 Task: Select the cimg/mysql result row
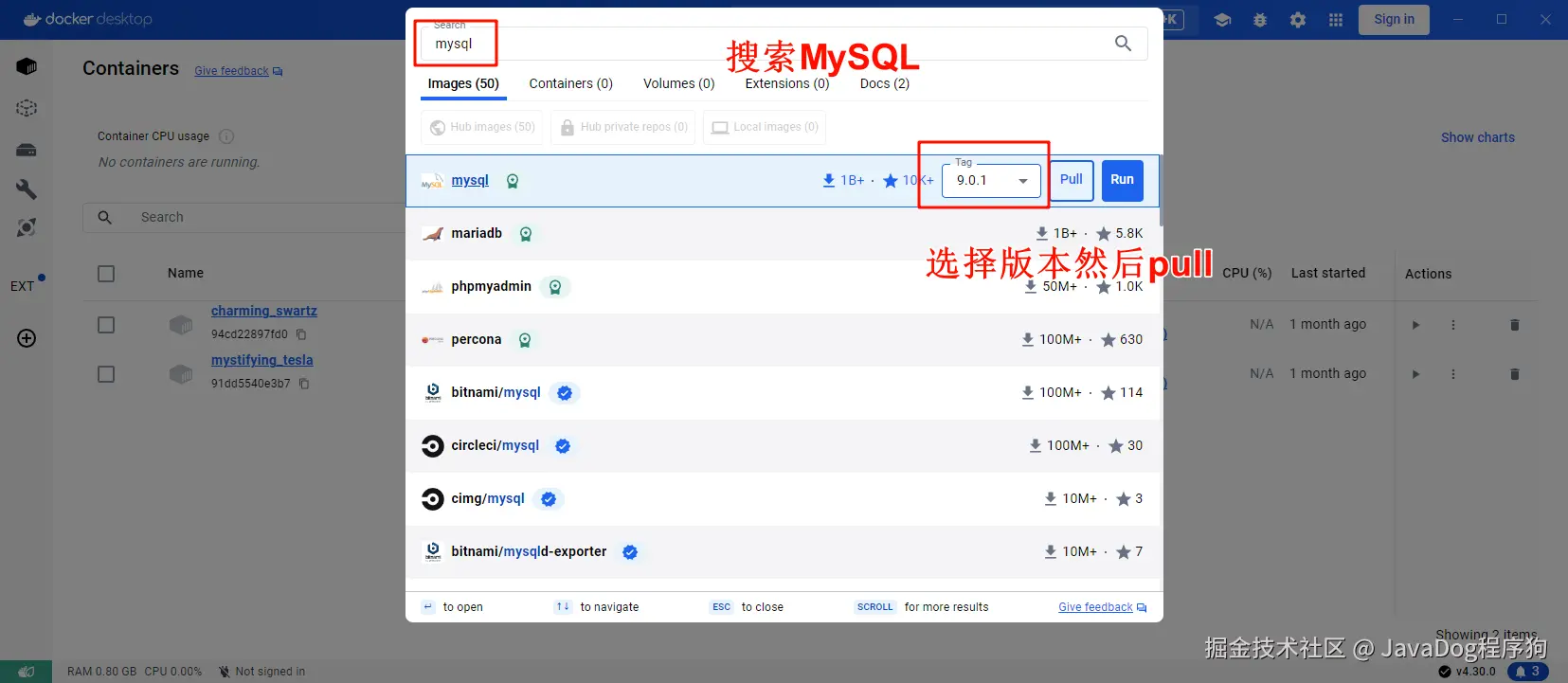[783, 499]
